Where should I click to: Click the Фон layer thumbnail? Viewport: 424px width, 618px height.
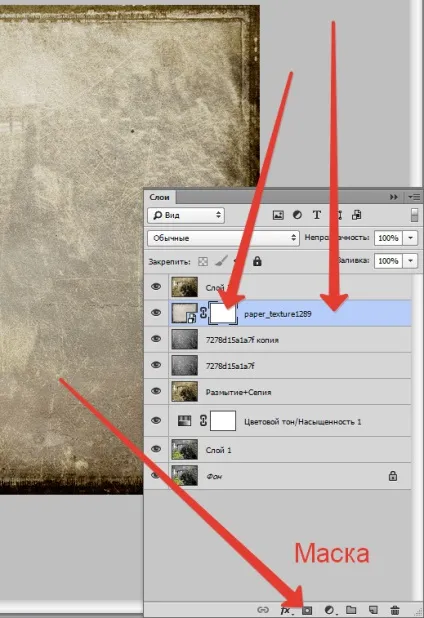pyautogui.click(x=184, y=476)
